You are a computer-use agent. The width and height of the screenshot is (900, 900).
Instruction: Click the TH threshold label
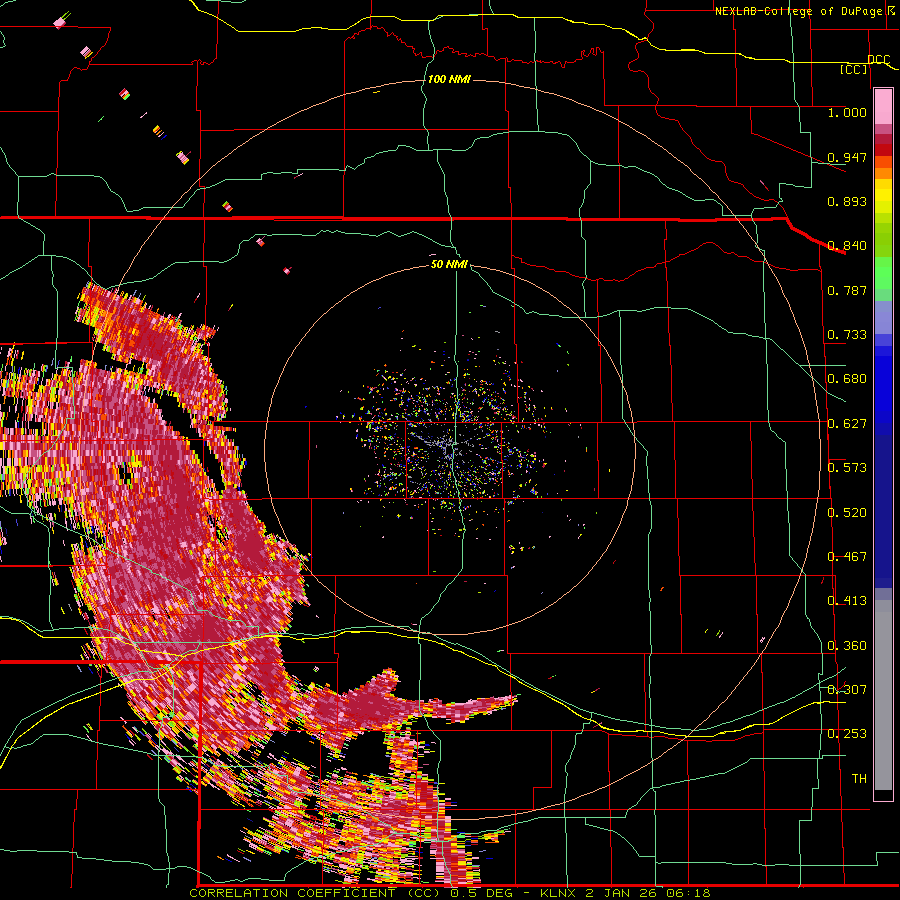pyautogui.click(x=859, y=779)
